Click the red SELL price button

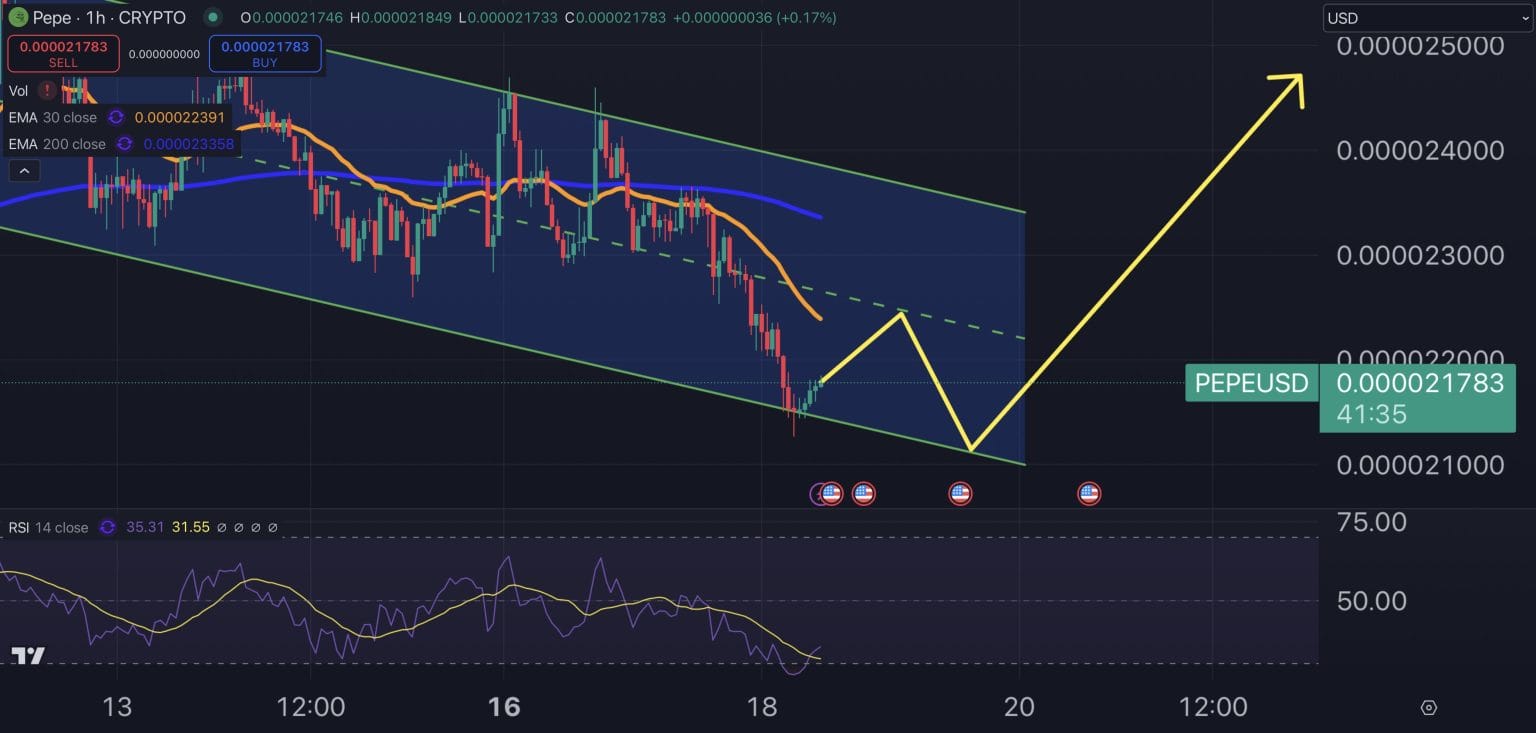pyautogui.click(x=63, y=52)
